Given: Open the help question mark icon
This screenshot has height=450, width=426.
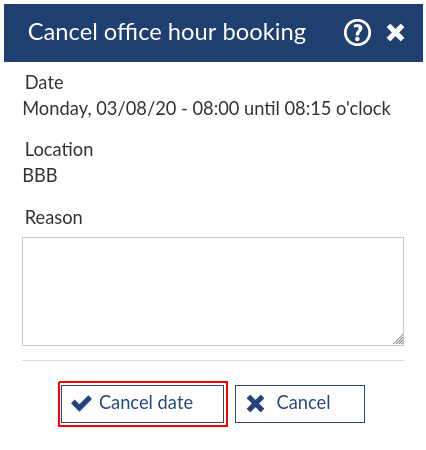Looking at the screenshot, I should 357,32.
